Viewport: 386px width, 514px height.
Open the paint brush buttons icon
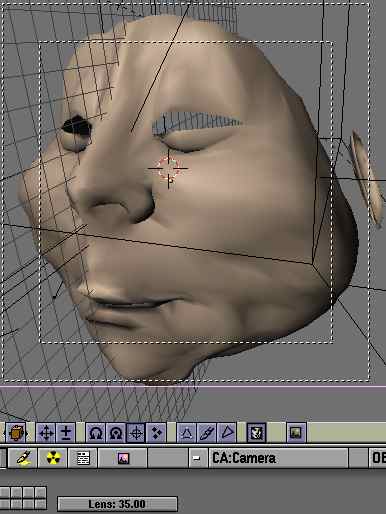[x=23, y=458]
